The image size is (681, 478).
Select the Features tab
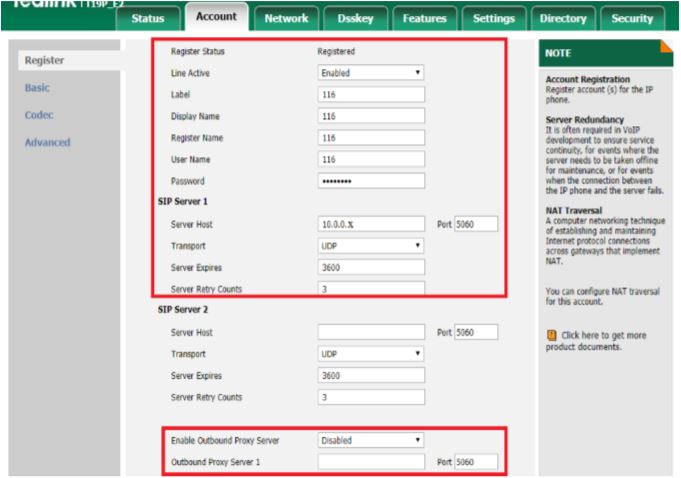423,19
